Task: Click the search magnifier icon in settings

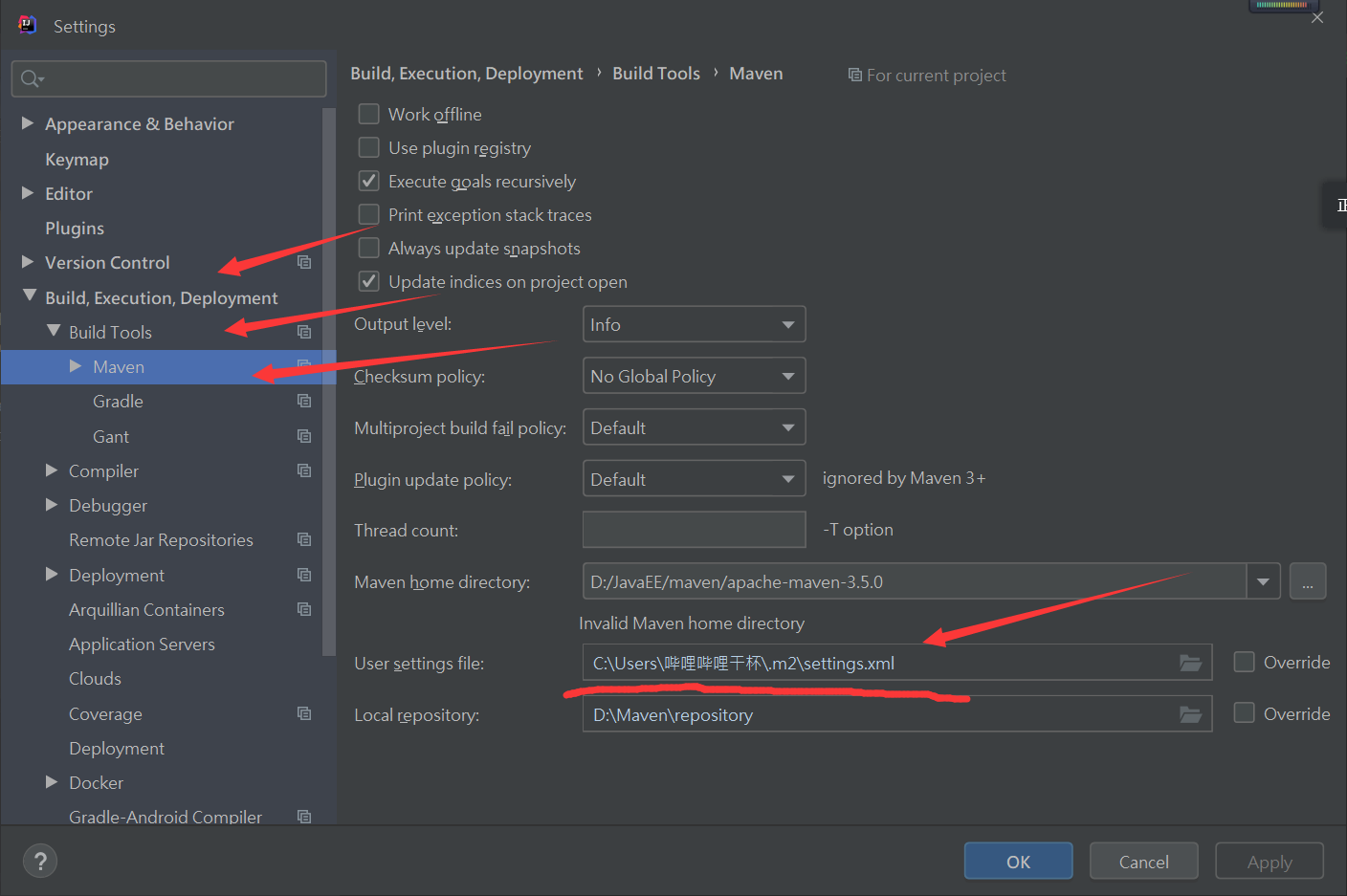Action: (x=32, y=78)
